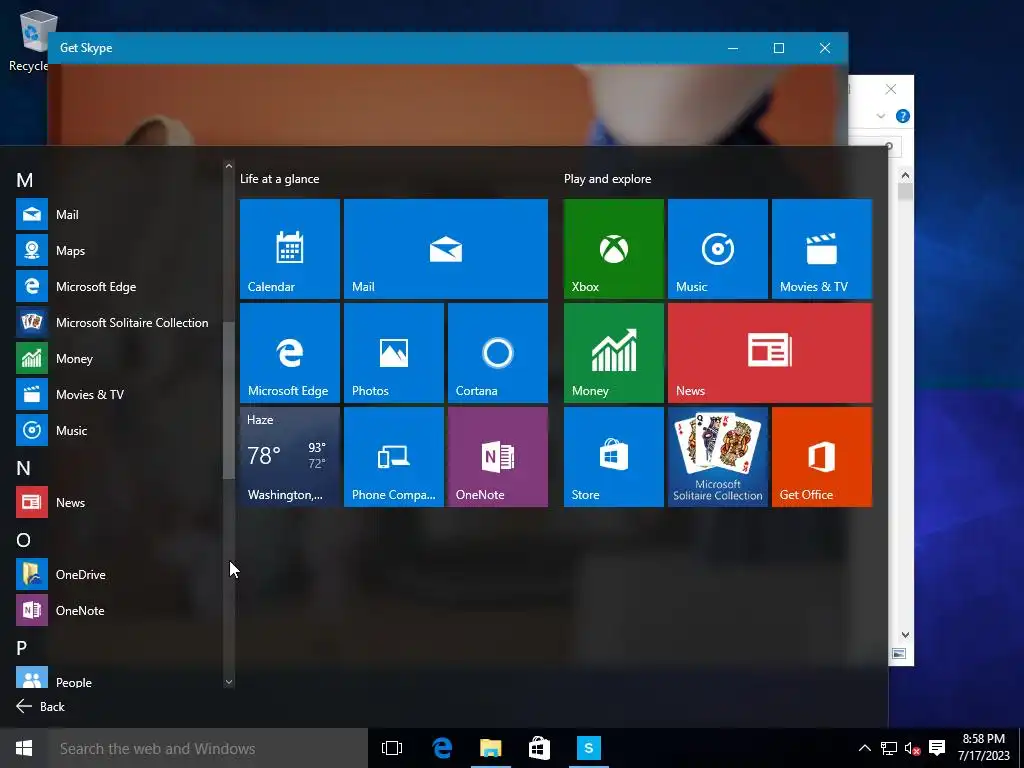The image size is (1024, 768).
Task: Click the app list scroll up arrow
Action: 229,166
